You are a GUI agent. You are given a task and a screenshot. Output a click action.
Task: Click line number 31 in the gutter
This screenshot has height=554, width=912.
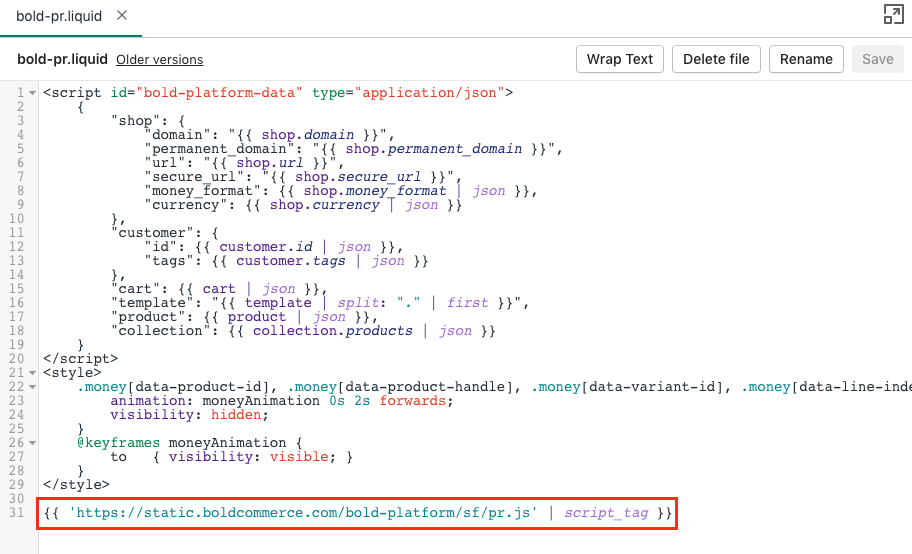(x=16, y=513)
